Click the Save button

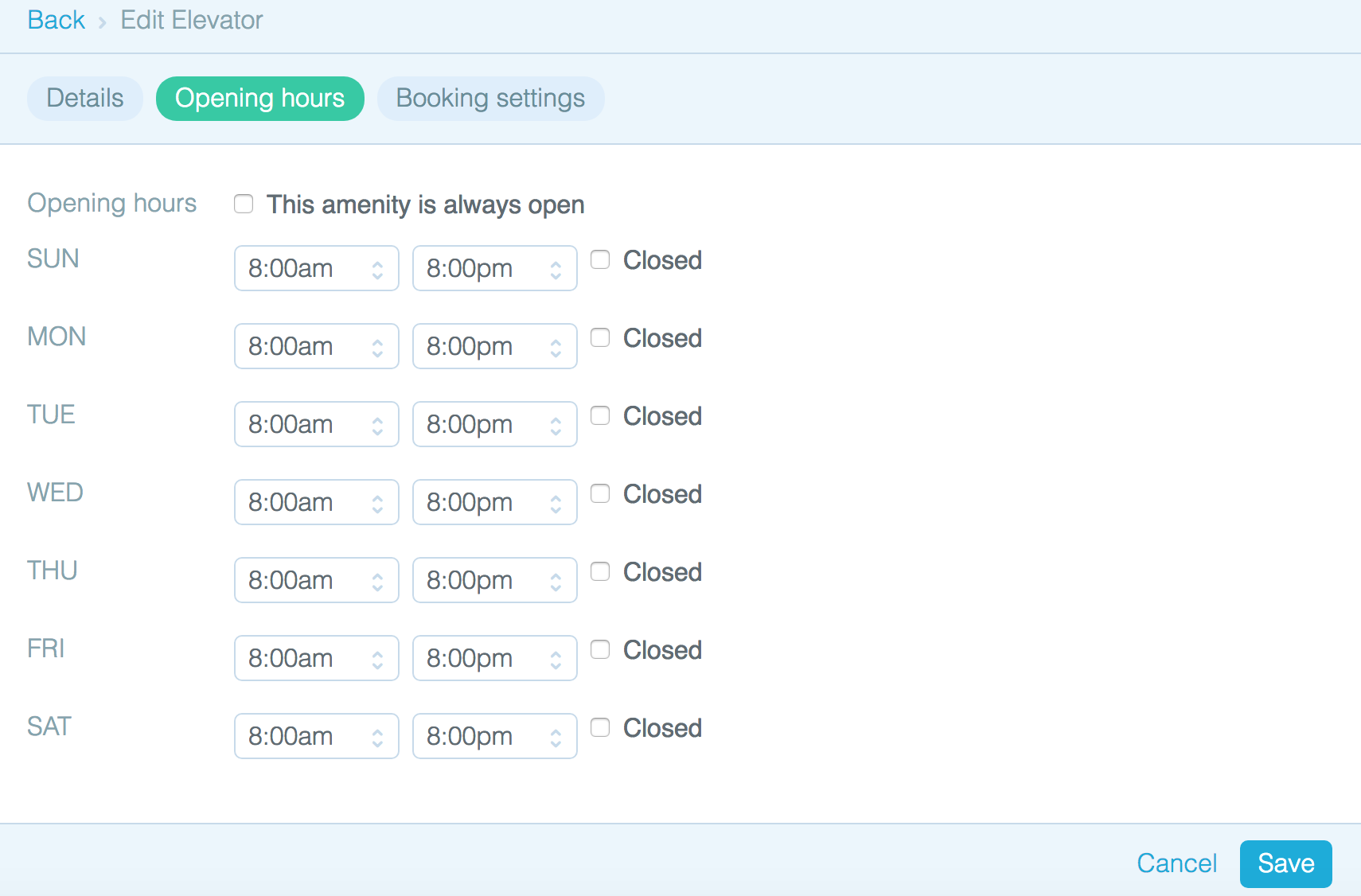1285,863
